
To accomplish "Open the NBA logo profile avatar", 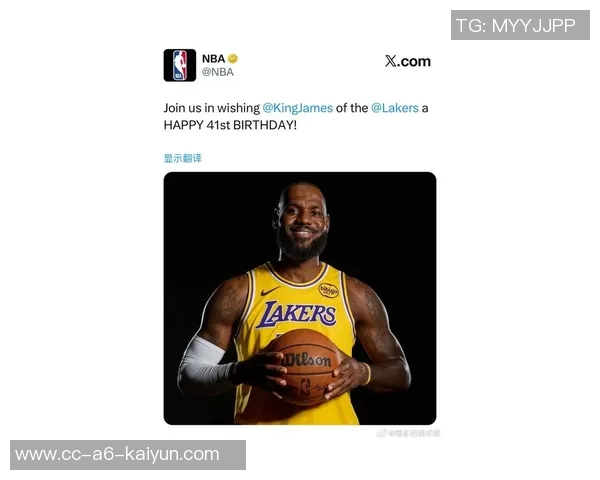I will click(x=179, y=65).
